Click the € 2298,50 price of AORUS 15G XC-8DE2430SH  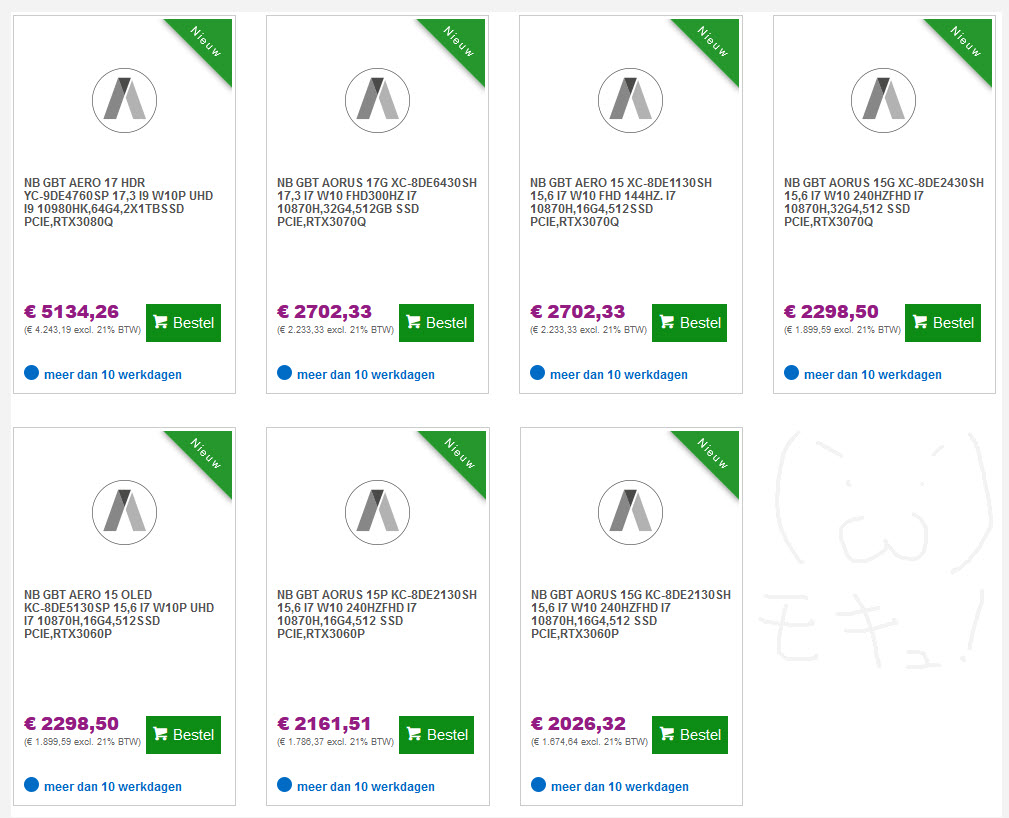click(831, 312)
